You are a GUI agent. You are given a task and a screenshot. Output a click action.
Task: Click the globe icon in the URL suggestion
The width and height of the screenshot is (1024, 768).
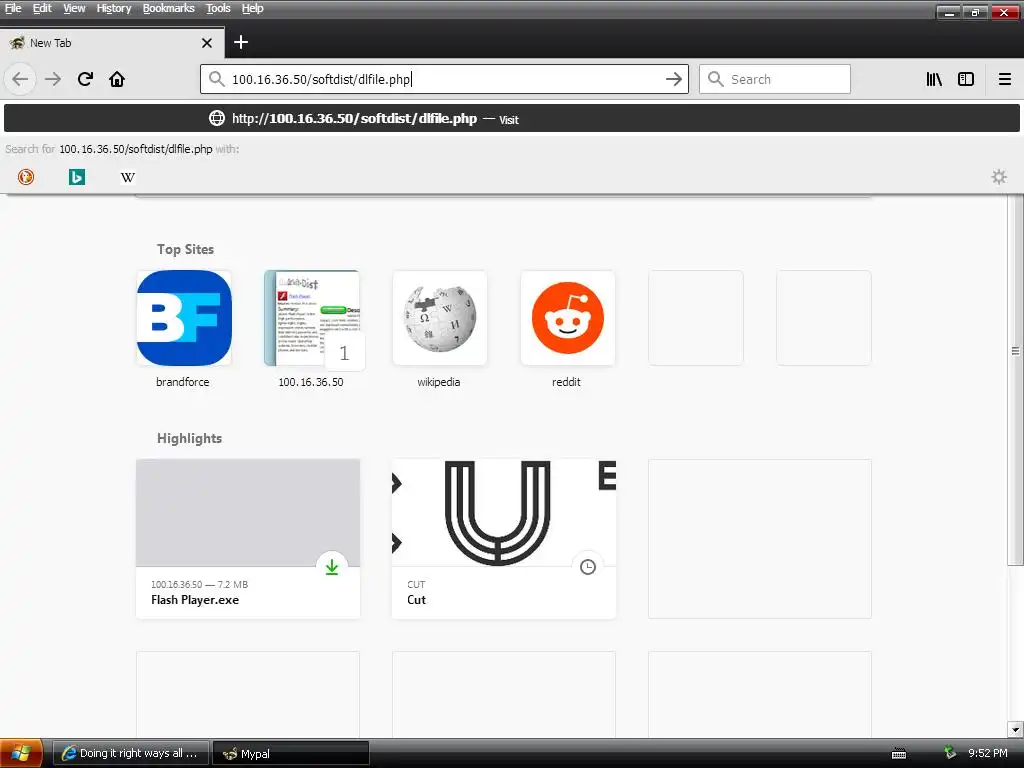217,118
